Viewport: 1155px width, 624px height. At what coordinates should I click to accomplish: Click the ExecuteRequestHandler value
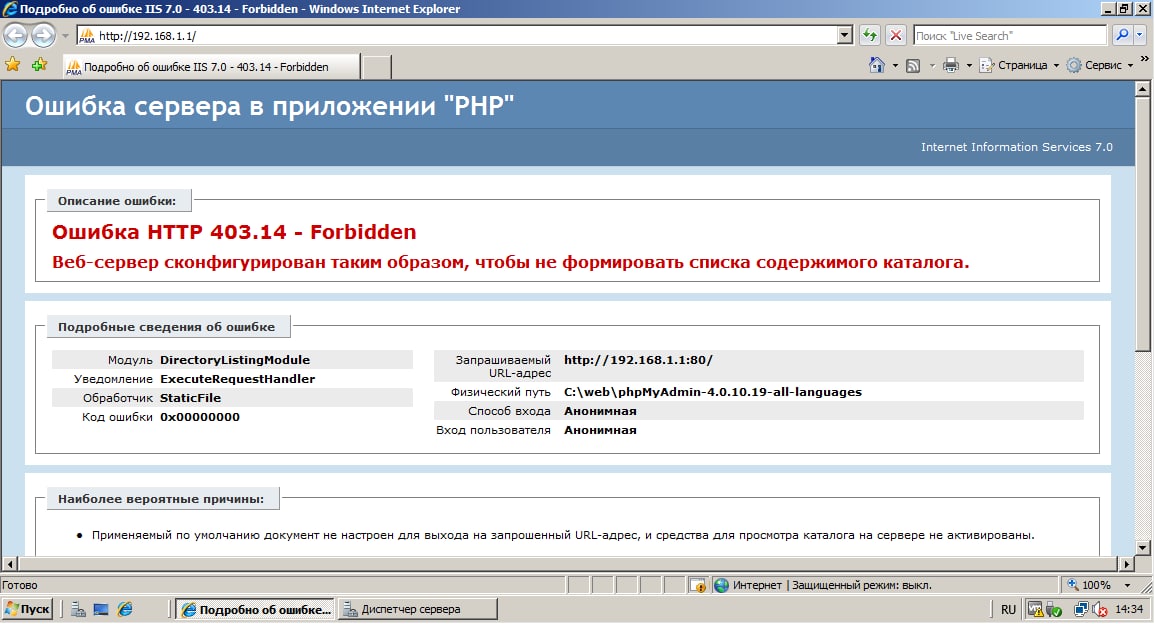(237, 379)
